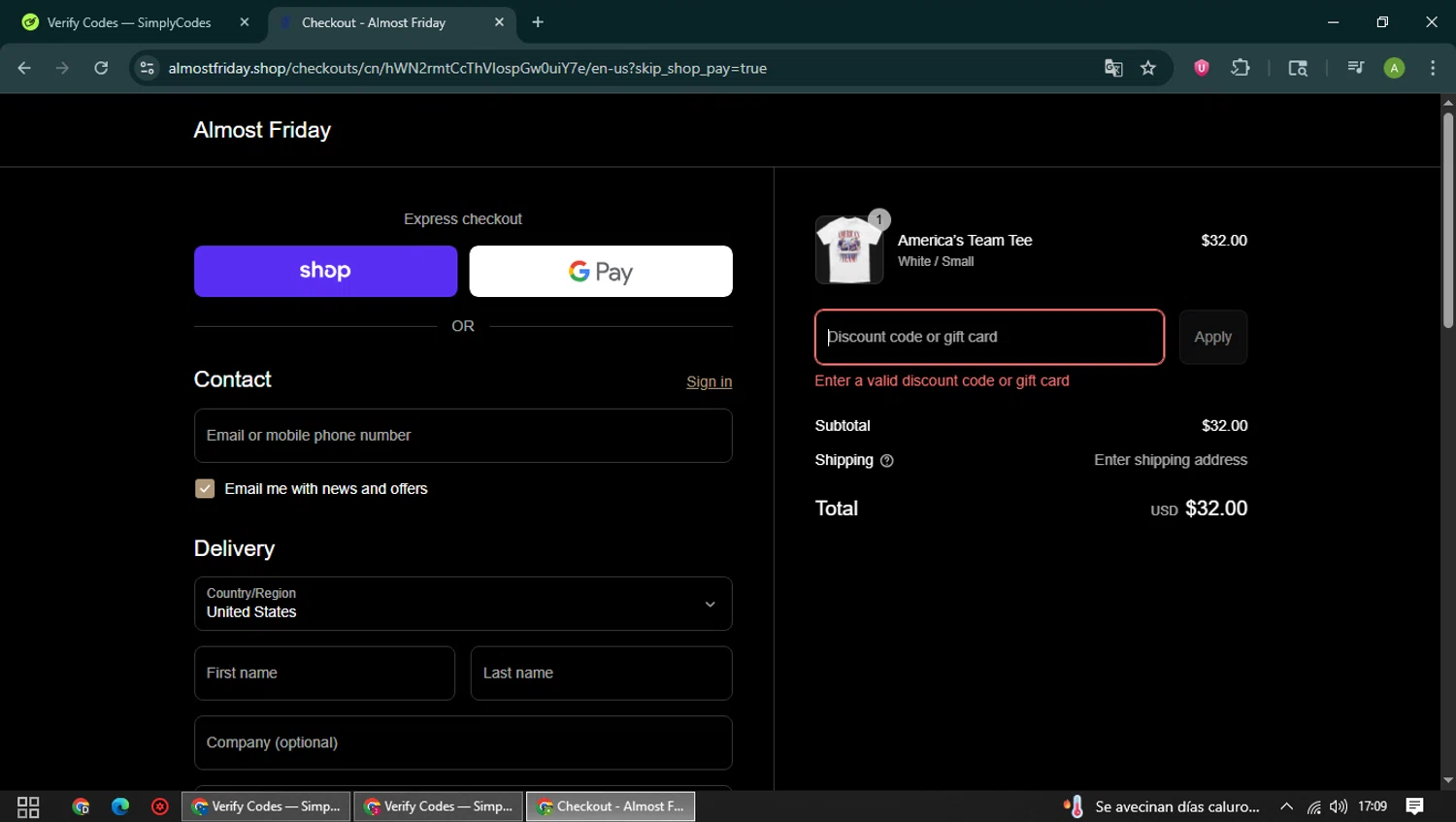Screen dimensions: 1456x822
Task: Focus the discount code or gift card field
Action: (x=989, y=337)
